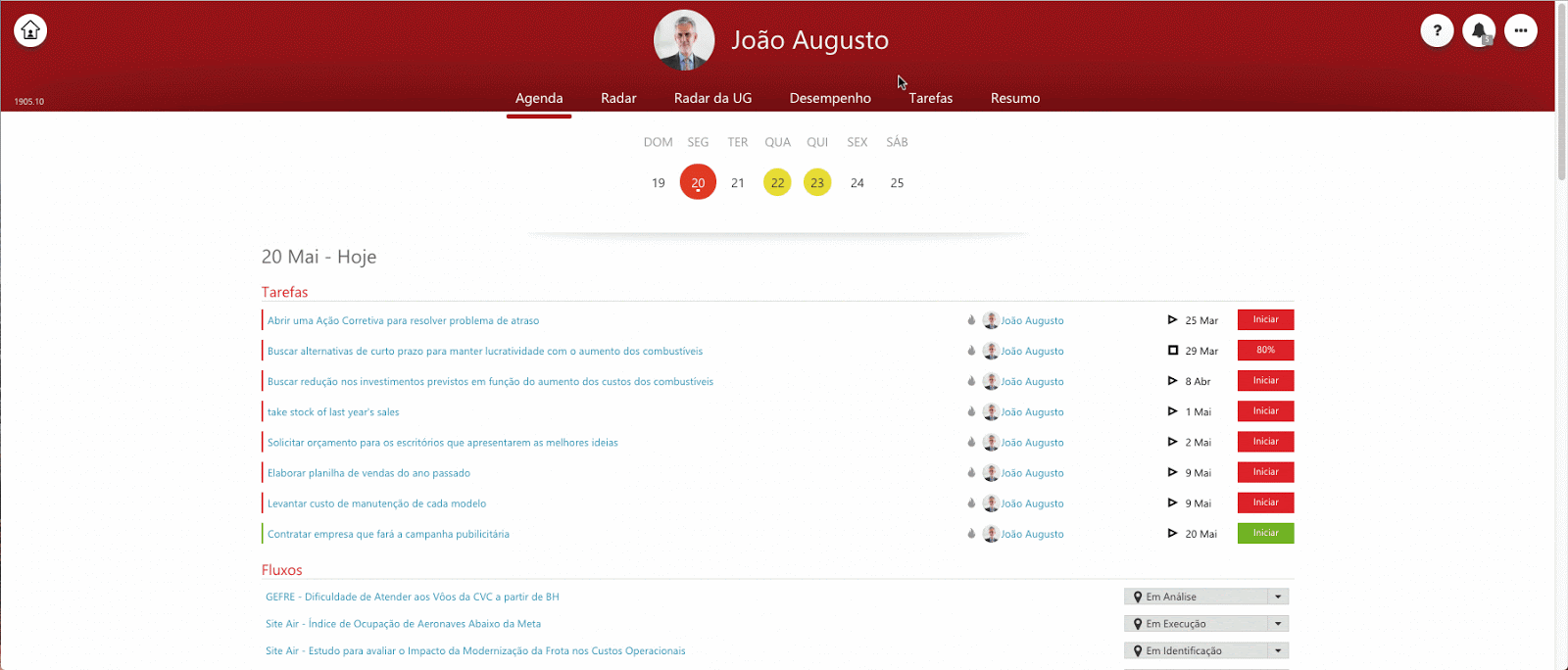Expand the 'Em Análise' status dropdown

(x=1278, y=597)
